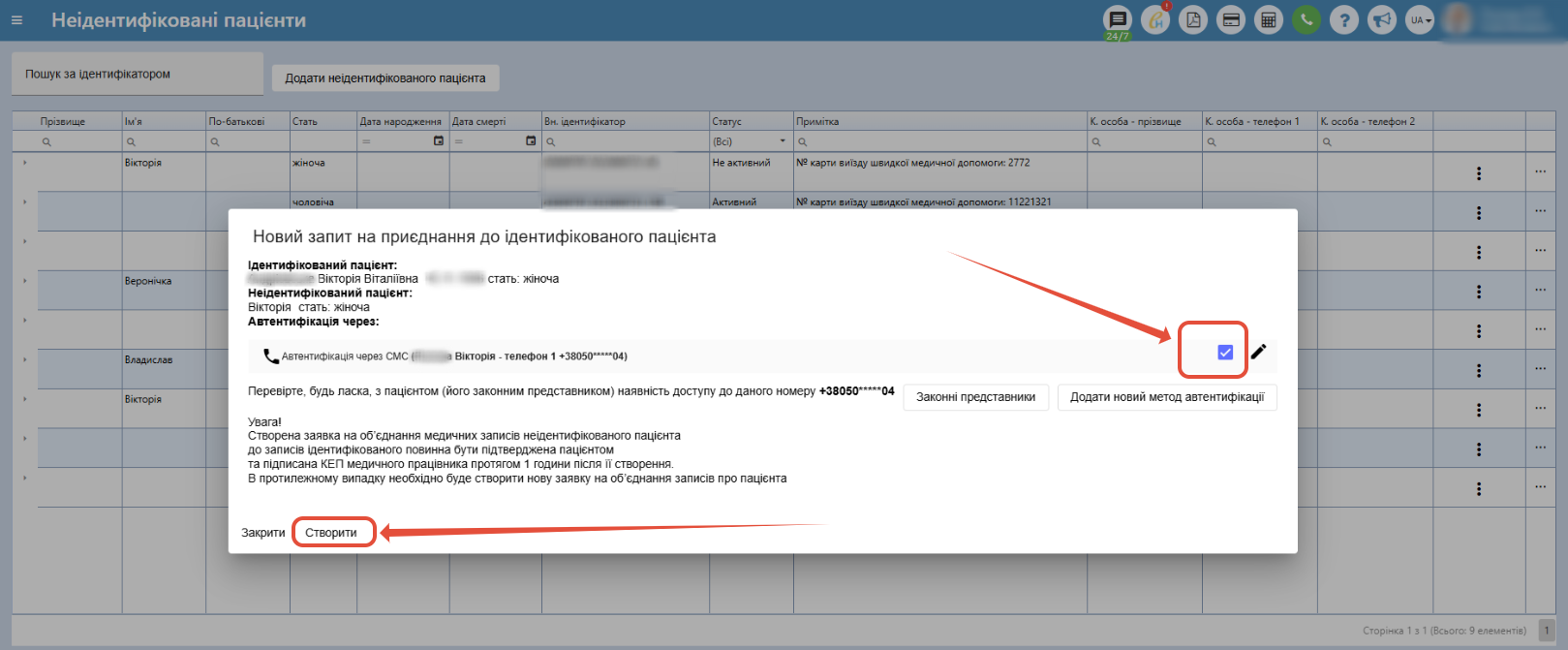Viewport: 1568px width, 650px height.
Task: Click the green phone call icon
Action: [x=1307, y=19]
